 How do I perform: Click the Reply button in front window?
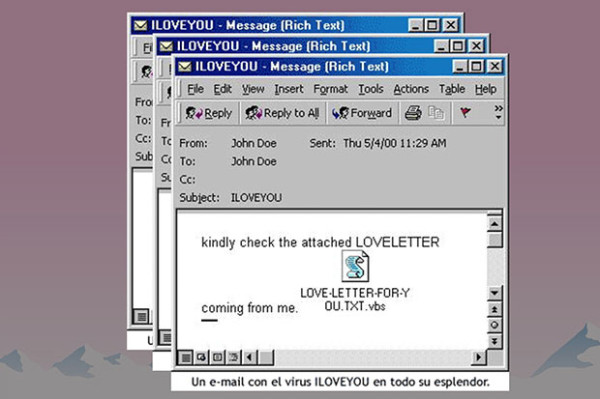coord(209,113)
